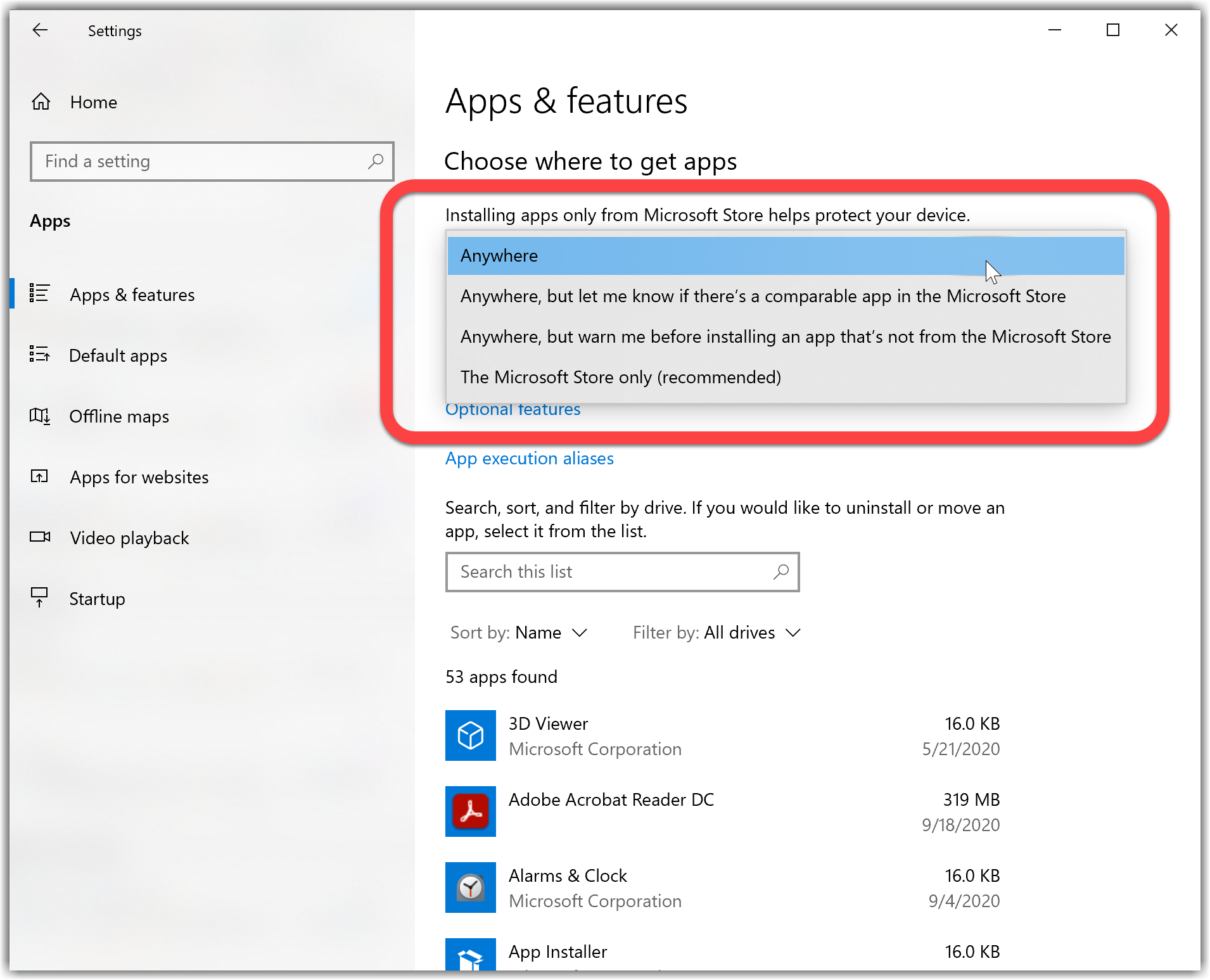
Task: Select the Video playback sidebar icon
Action: tap(40, 537)
